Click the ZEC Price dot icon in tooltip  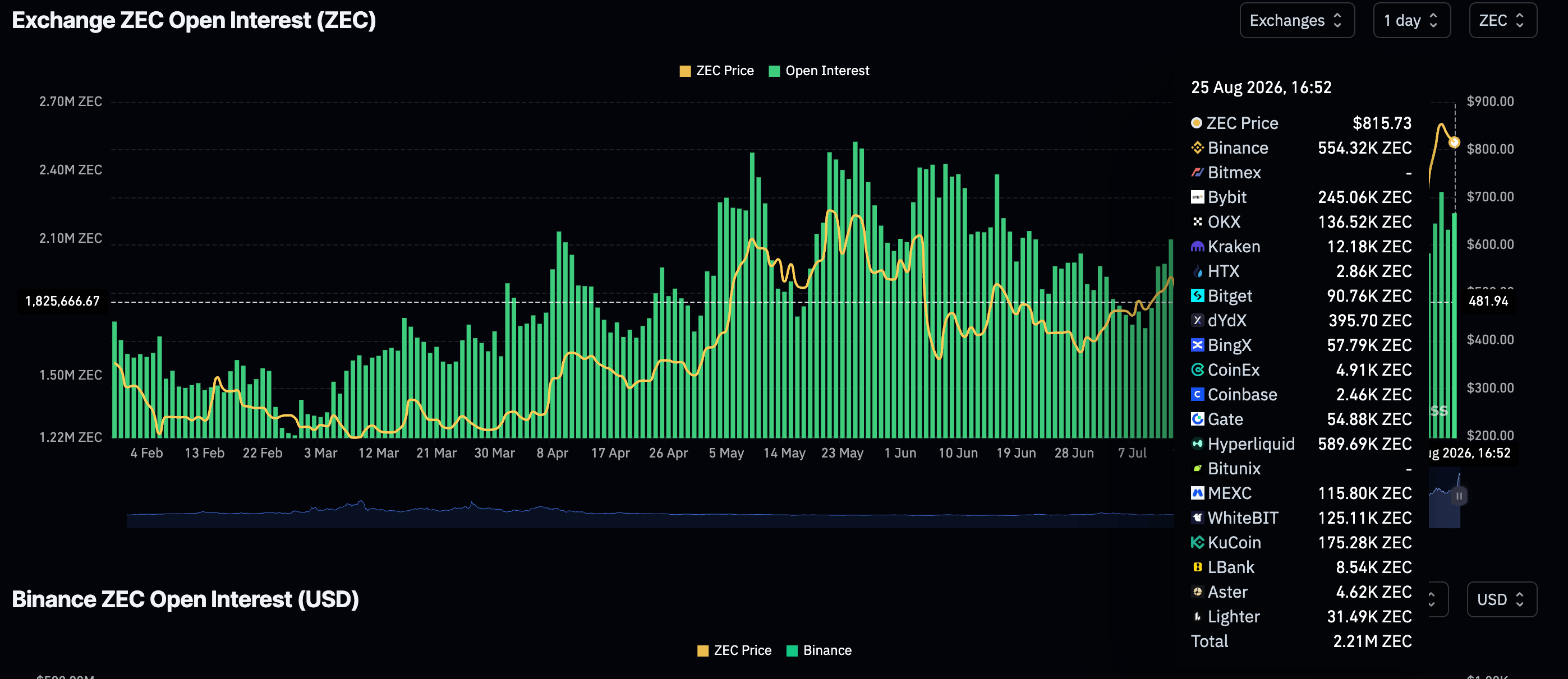[1196, 123]
